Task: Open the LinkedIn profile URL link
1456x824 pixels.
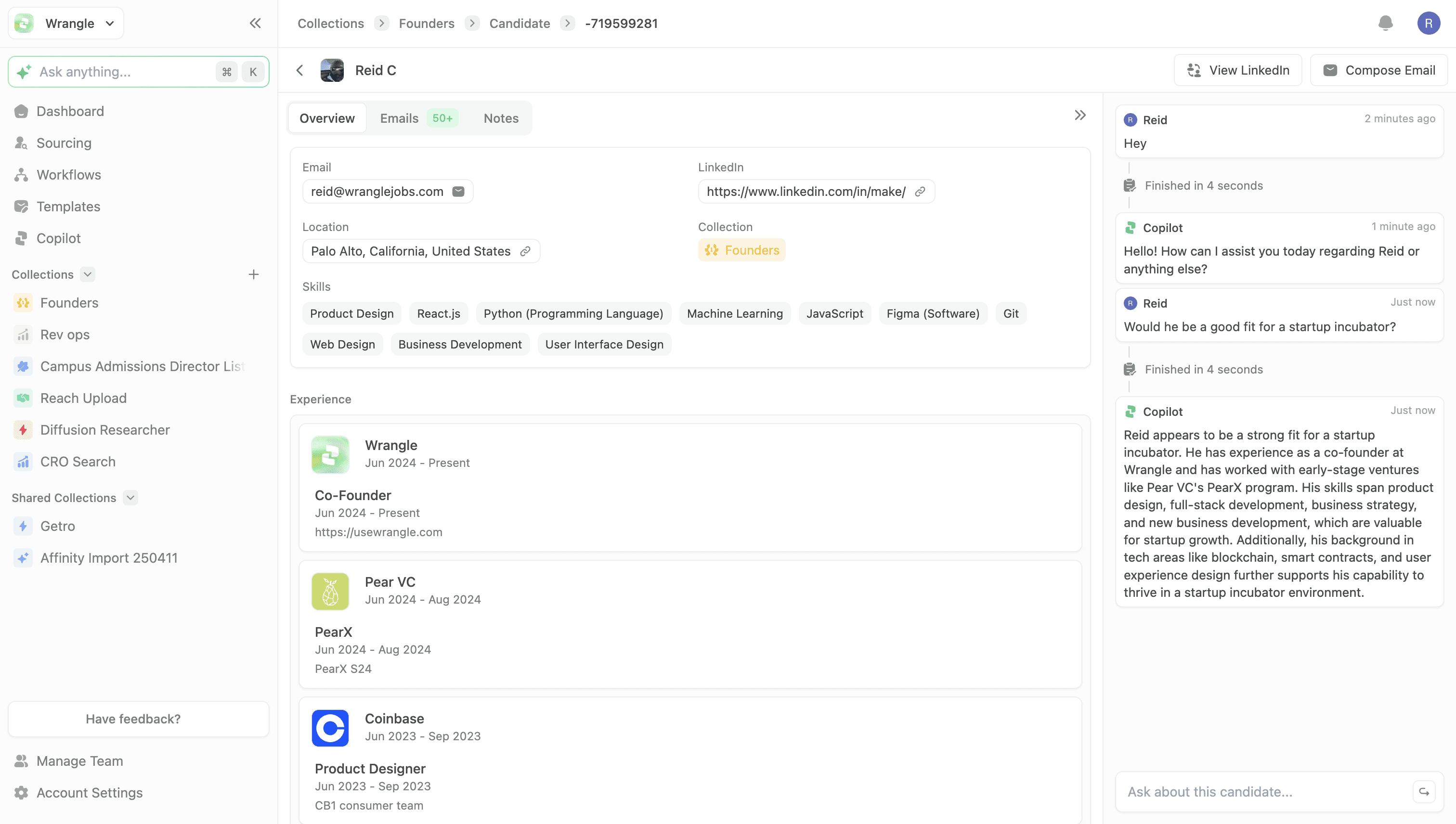Action: coord(806,191)
